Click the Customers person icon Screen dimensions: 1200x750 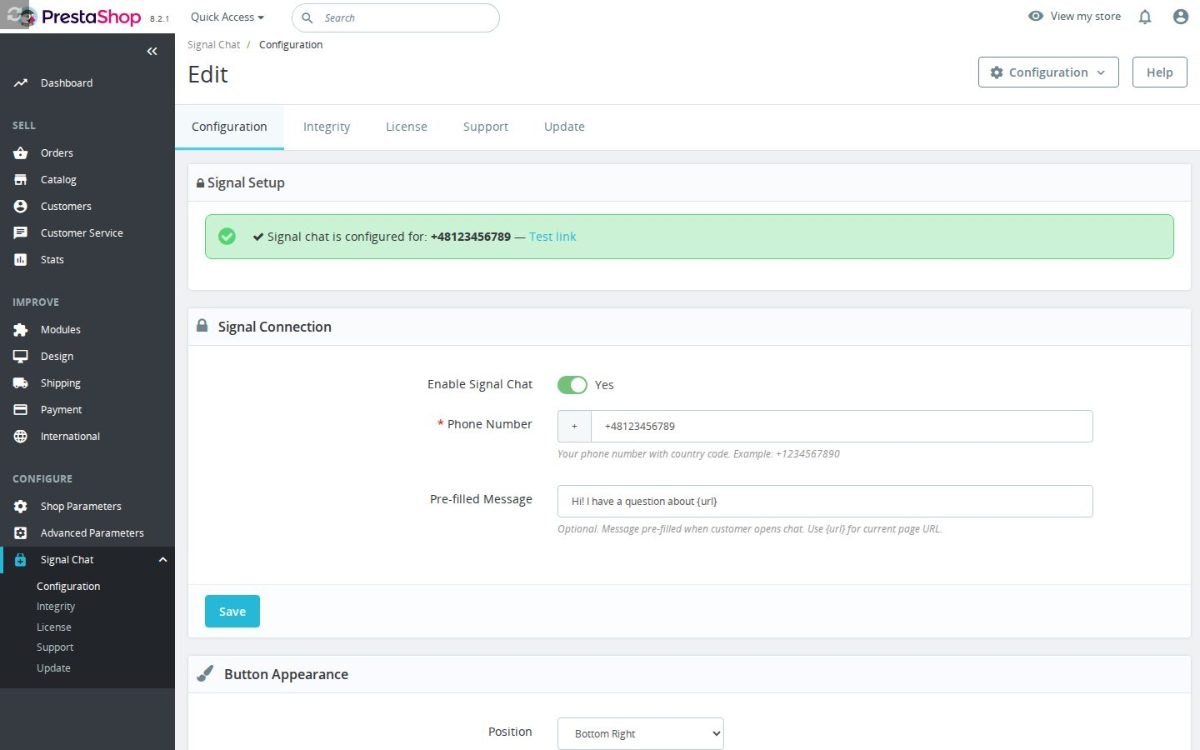(x=20, y=206)
